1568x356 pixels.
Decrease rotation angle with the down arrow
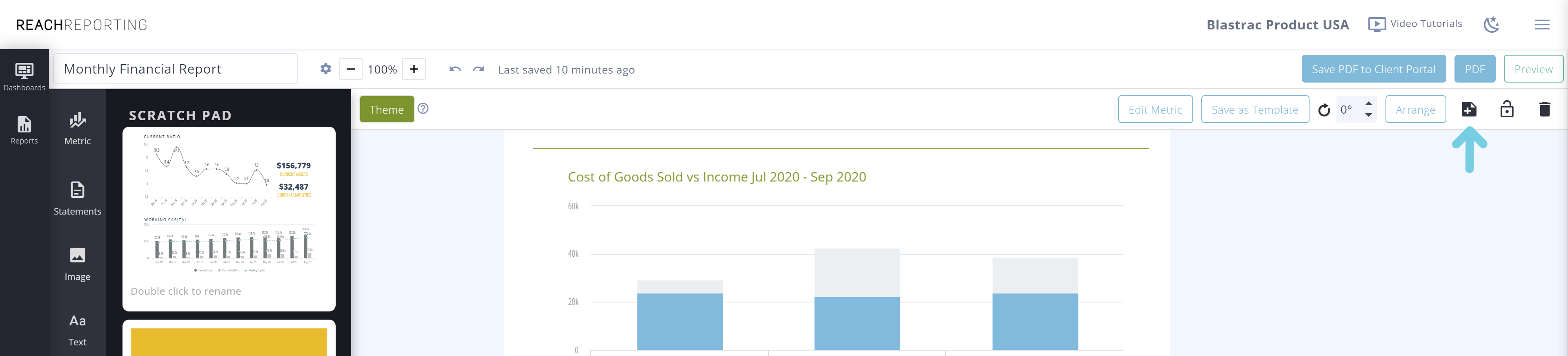1368,115
